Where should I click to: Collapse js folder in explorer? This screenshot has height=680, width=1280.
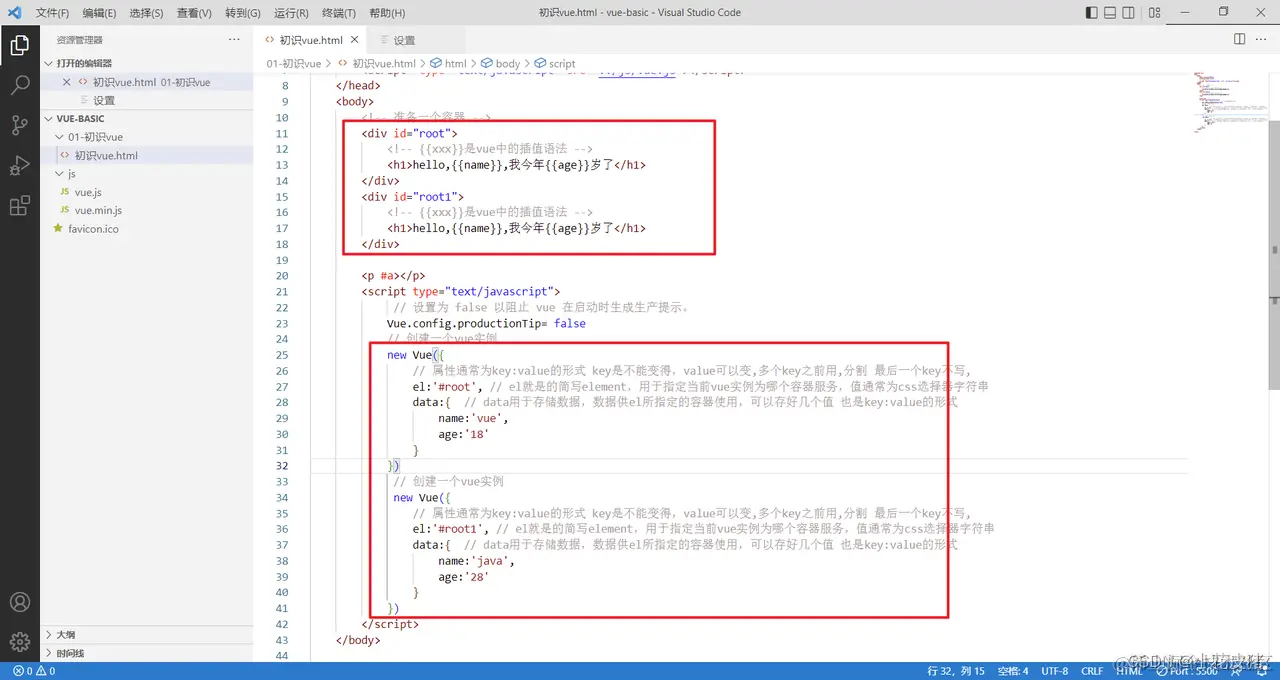coord(146,173)
